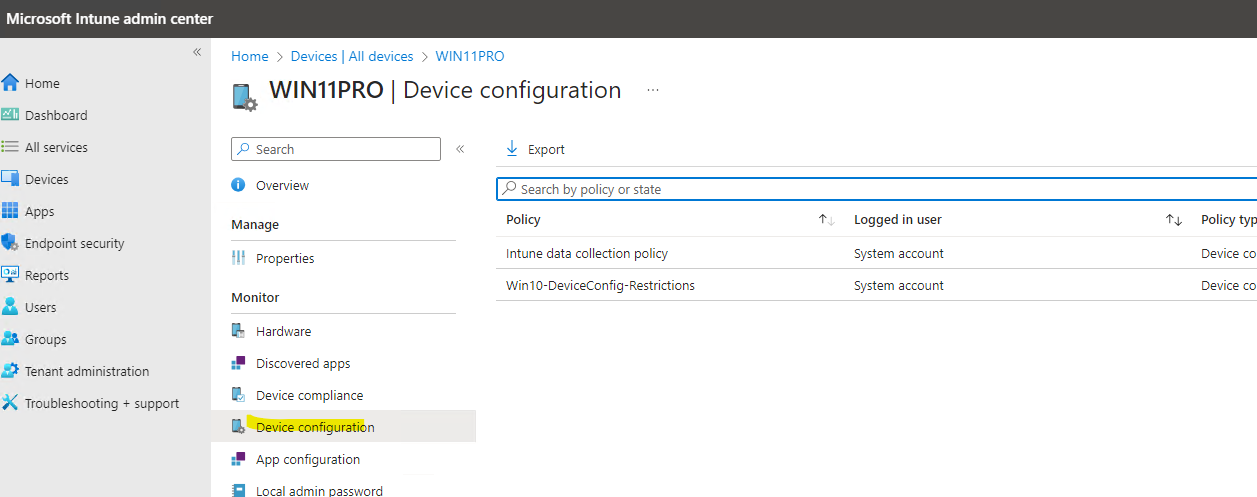Image resolution: width=1257 pixels, height=497 pixels.
Task: Click the Troubleshooting + support tools icon
Action: click(x=10, y=403)
